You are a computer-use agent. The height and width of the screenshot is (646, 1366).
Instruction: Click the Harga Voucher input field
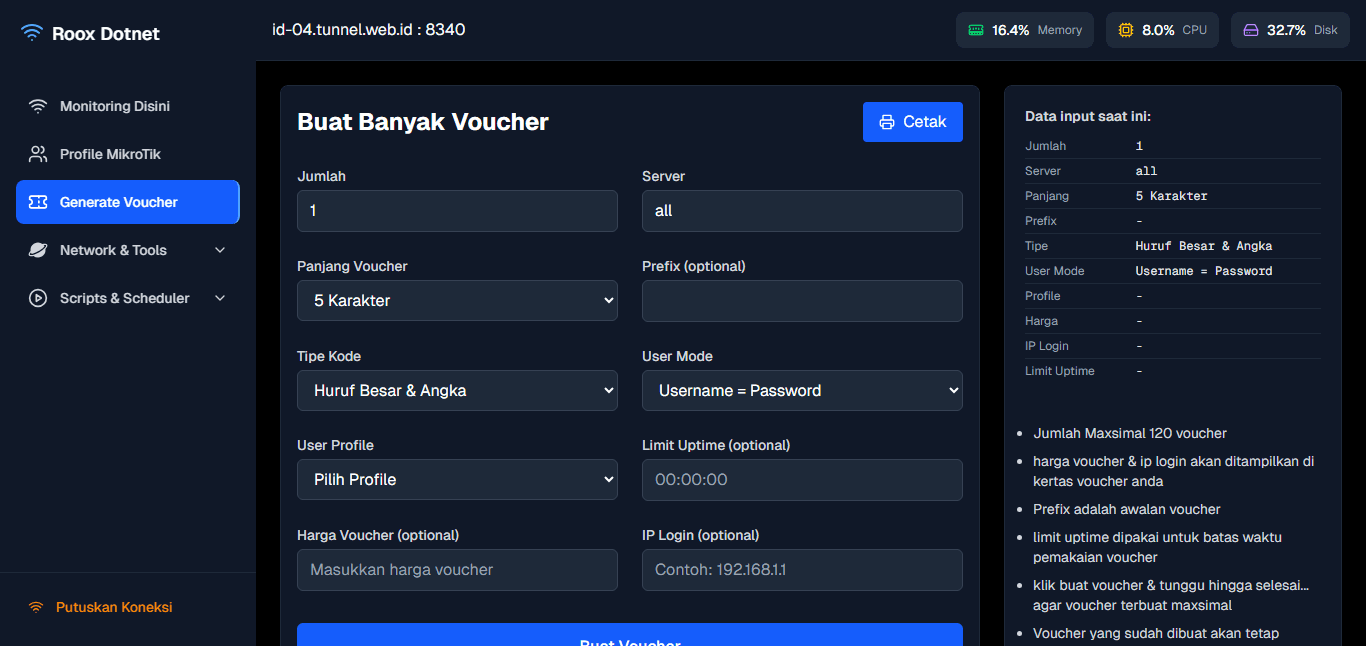click(457, 570)
